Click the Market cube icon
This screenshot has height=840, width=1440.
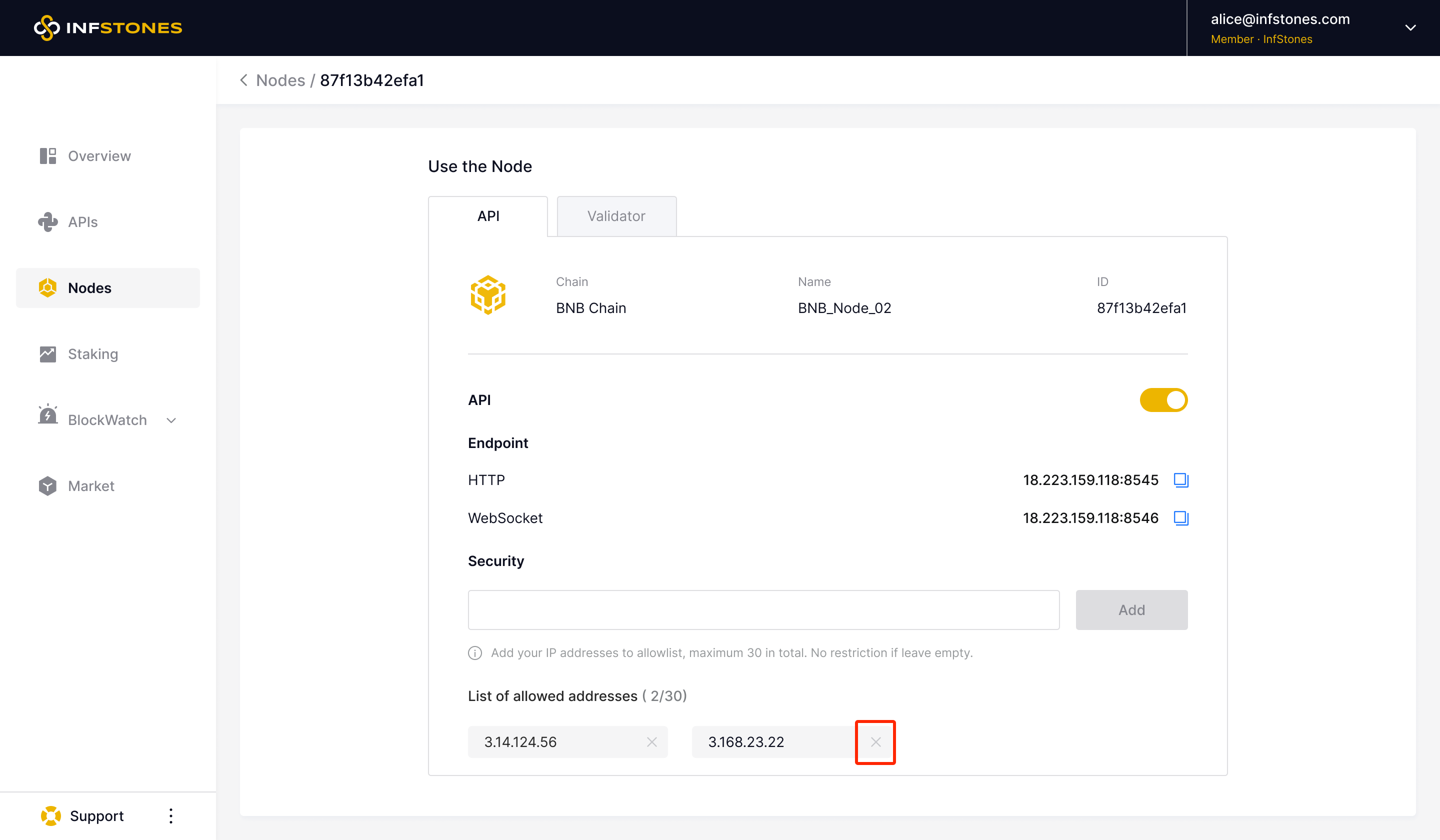click(48, 485)
